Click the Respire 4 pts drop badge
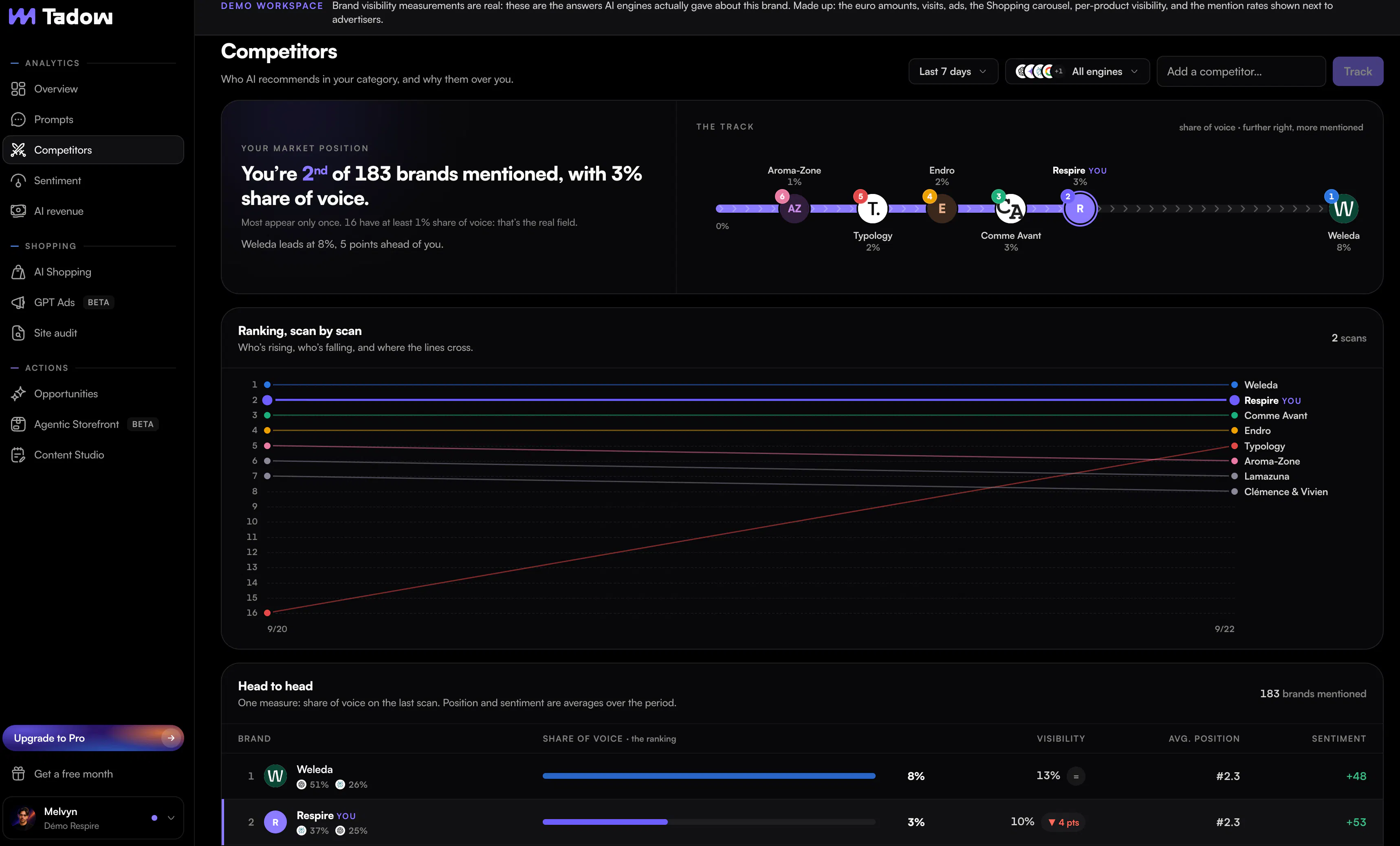 1063,822
